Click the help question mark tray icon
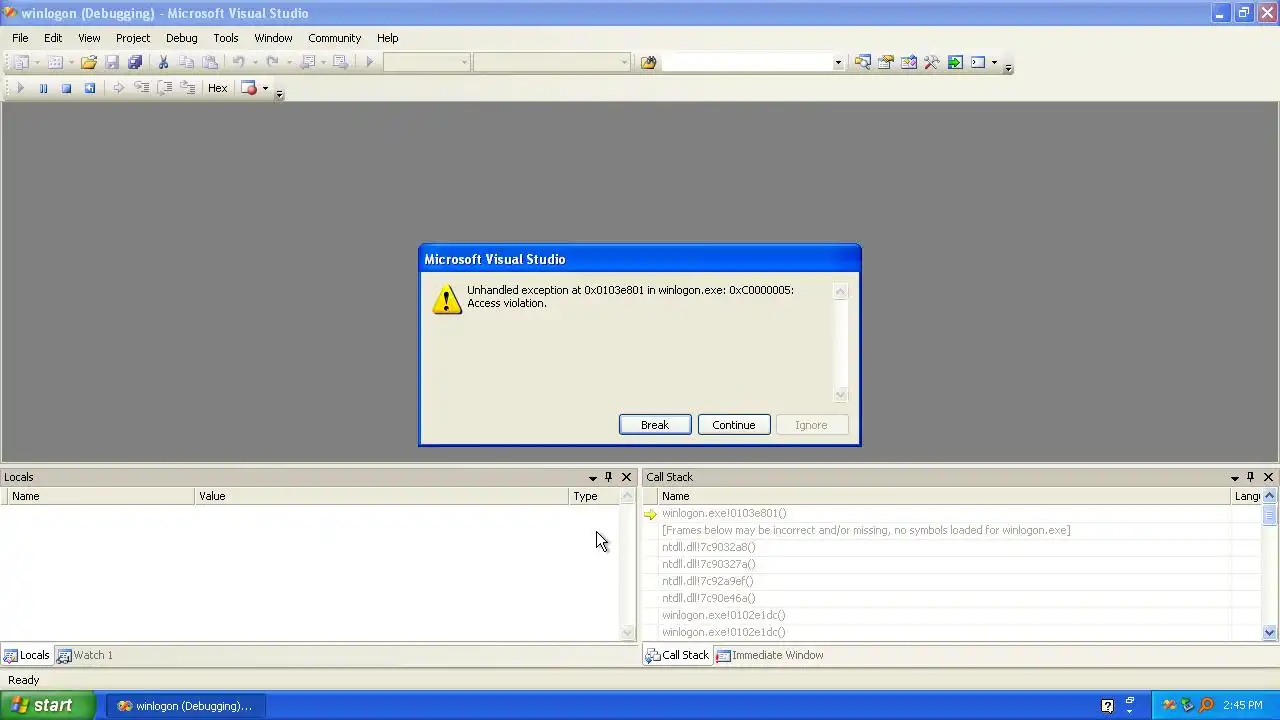 (1107, 706)
